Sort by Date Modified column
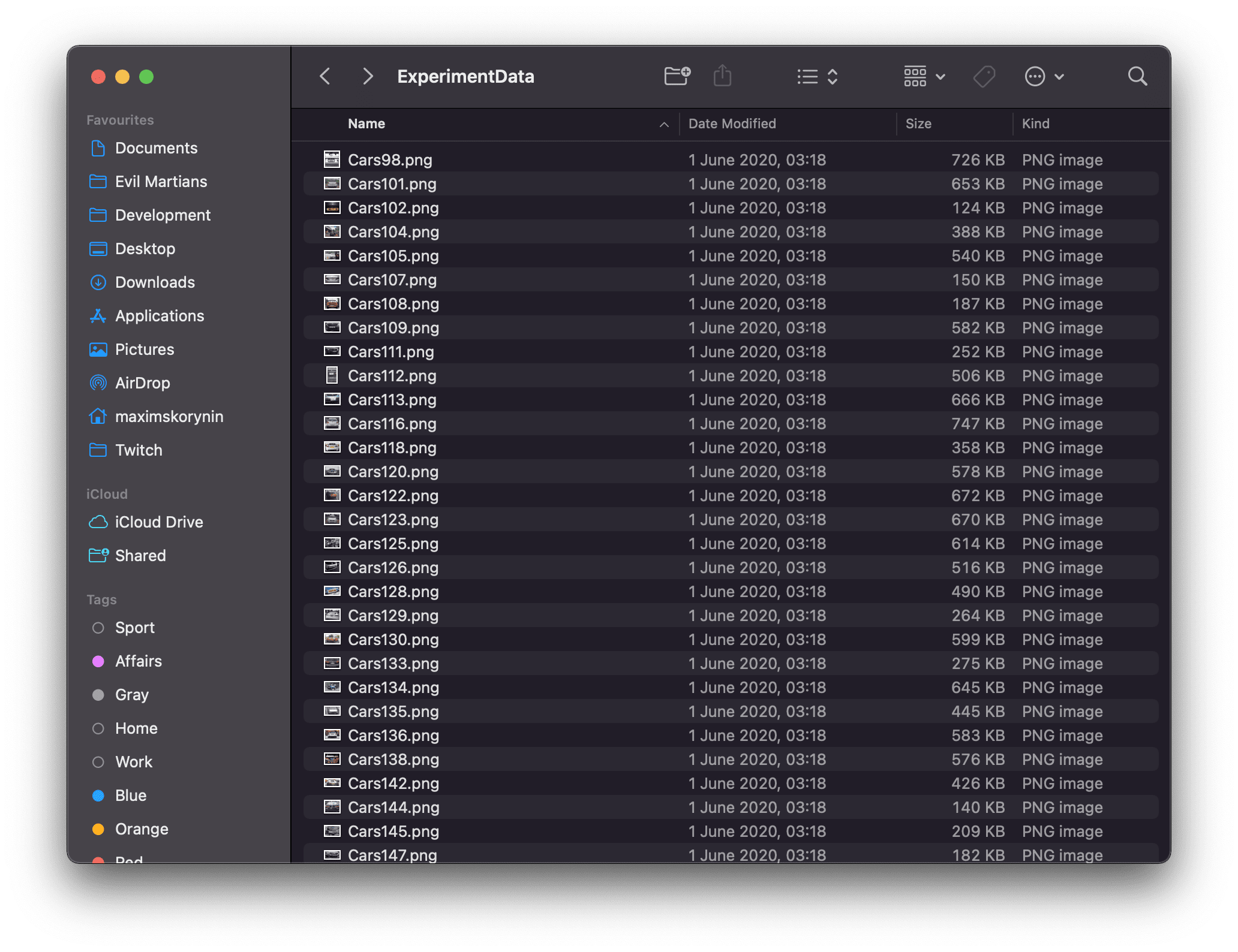1238x952 pixels. click(732, 123)
